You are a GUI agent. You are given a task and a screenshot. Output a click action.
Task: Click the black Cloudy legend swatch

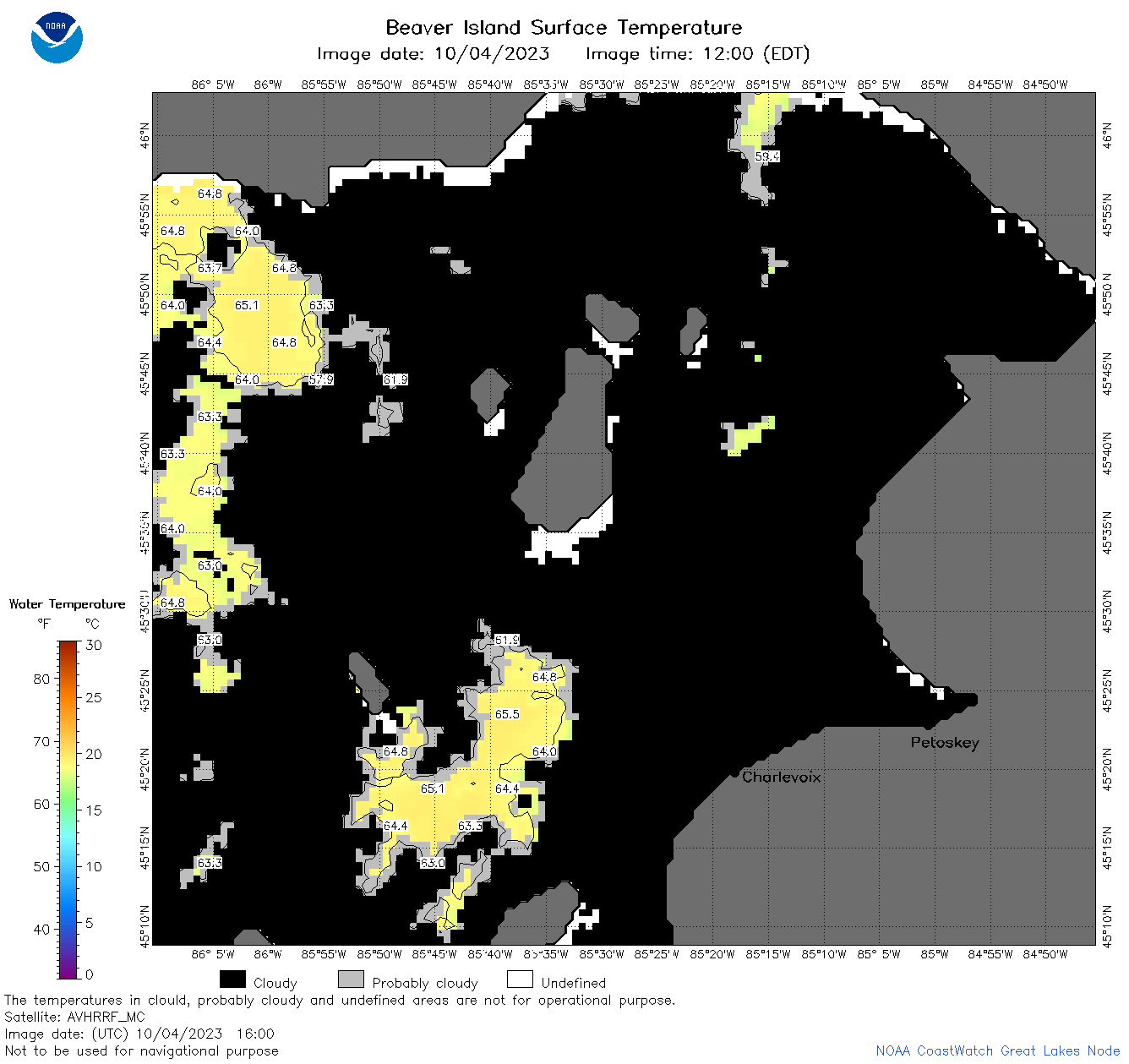pyautogui.click(x=232, y=979)
